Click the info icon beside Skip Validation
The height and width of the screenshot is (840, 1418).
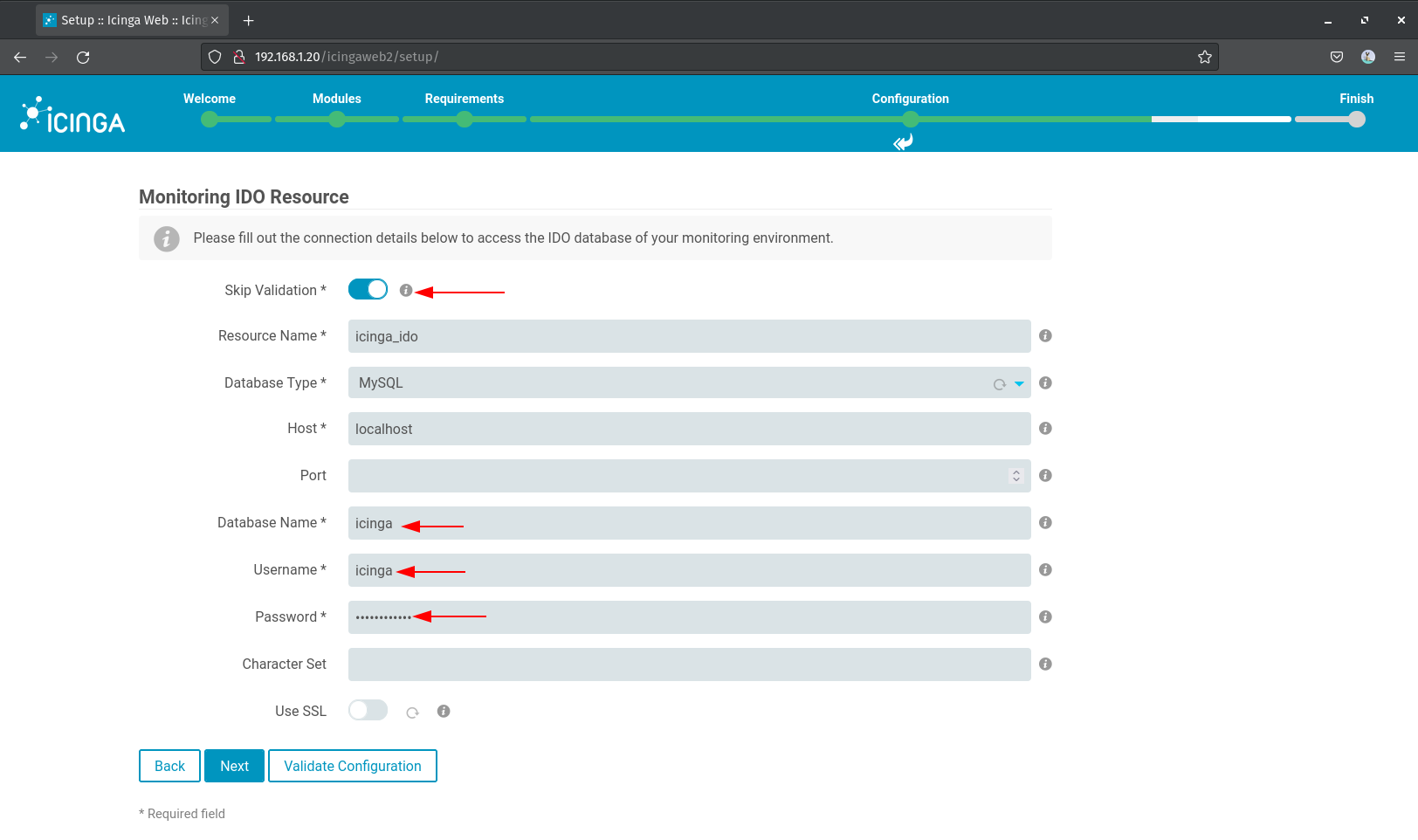point(406,290)
